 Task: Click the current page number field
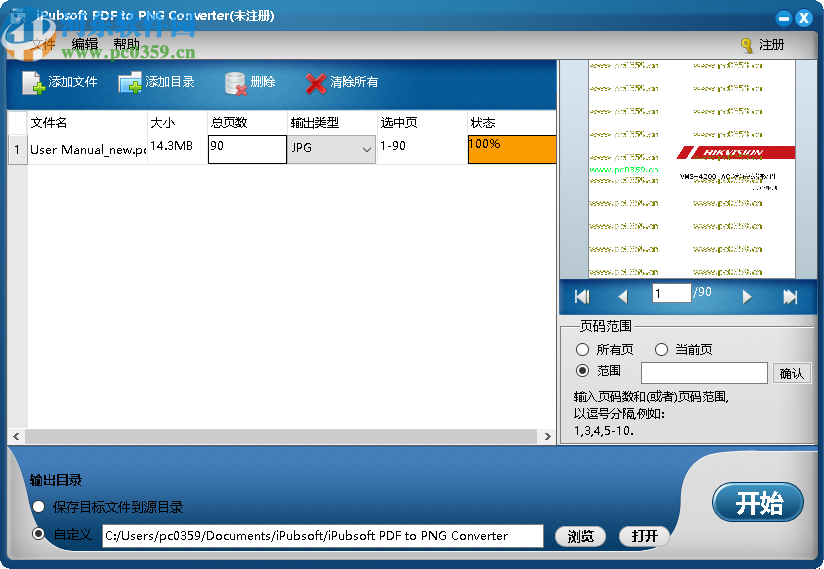pyautogui.click(x=672, y=293)
